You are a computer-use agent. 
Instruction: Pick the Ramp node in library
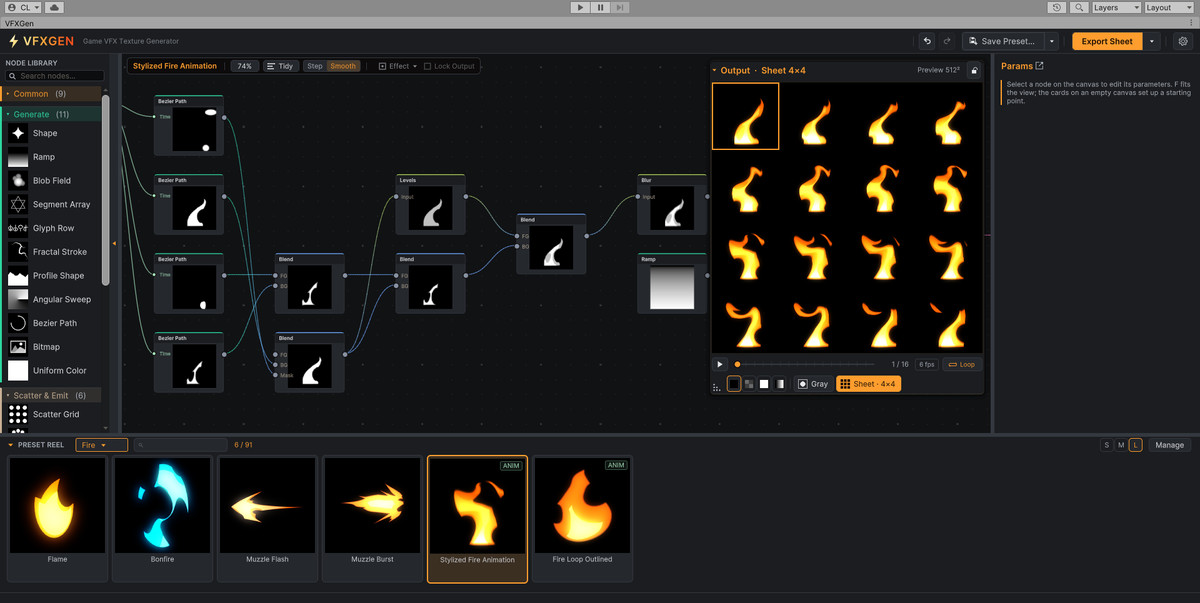point(53,157)
